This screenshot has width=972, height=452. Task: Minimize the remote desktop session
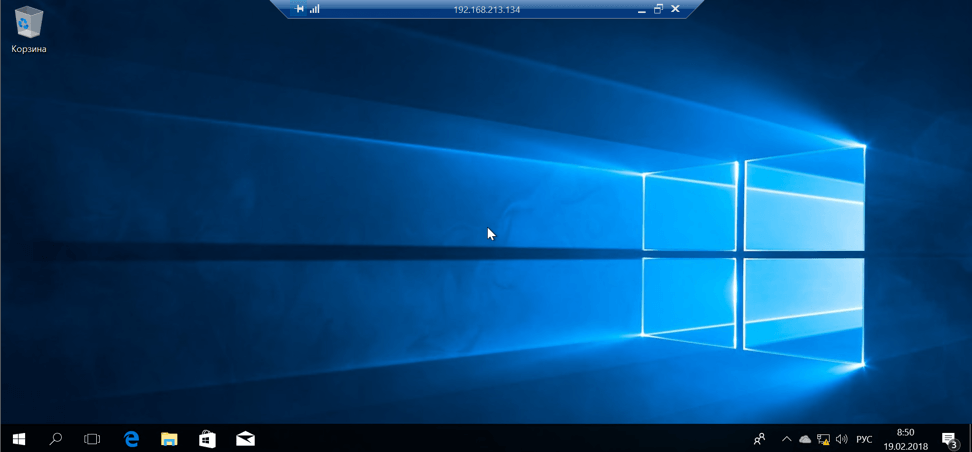click(641, 9)
